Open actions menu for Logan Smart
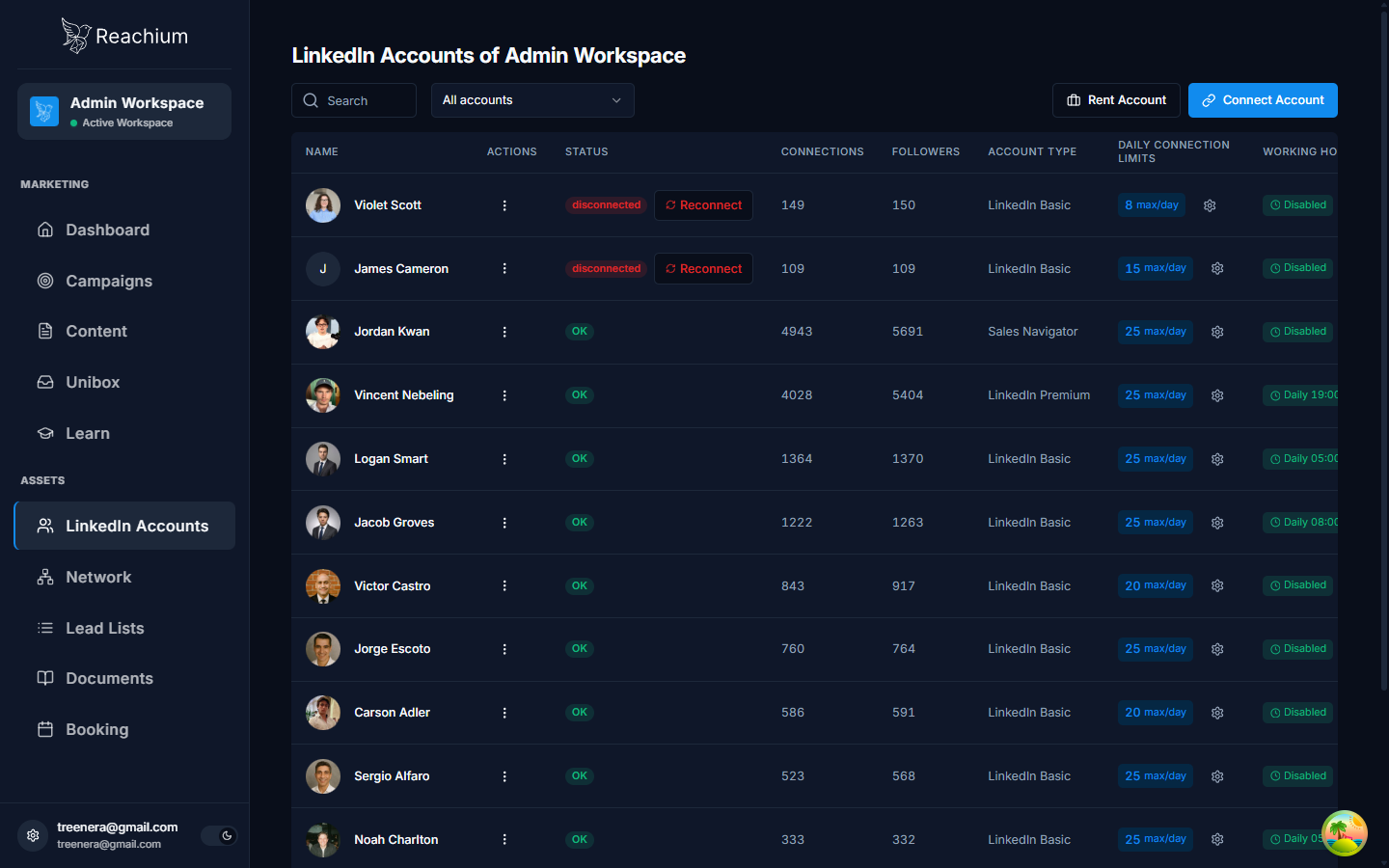1389x868 pixels. 504,459
